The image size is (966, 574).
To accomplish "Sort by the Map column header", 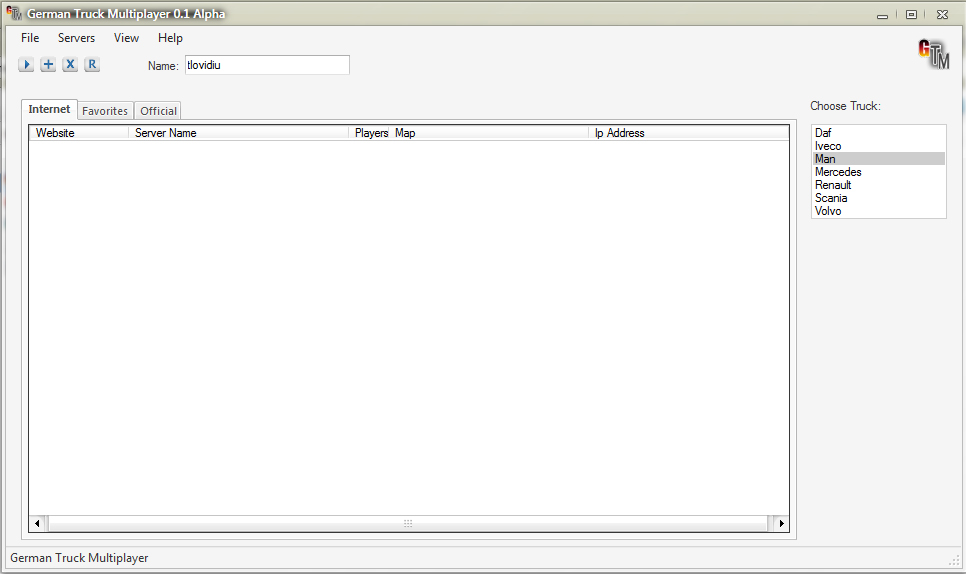I will (489, 132).
